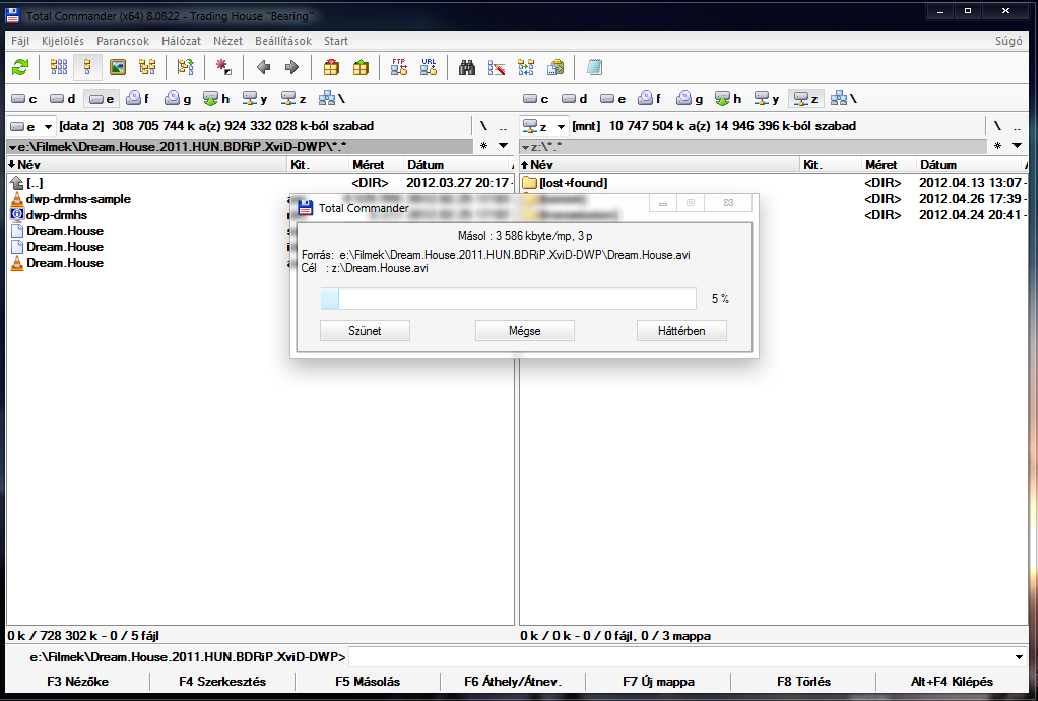Cancel the copy with the Mégse button

[x=524, y=330]
